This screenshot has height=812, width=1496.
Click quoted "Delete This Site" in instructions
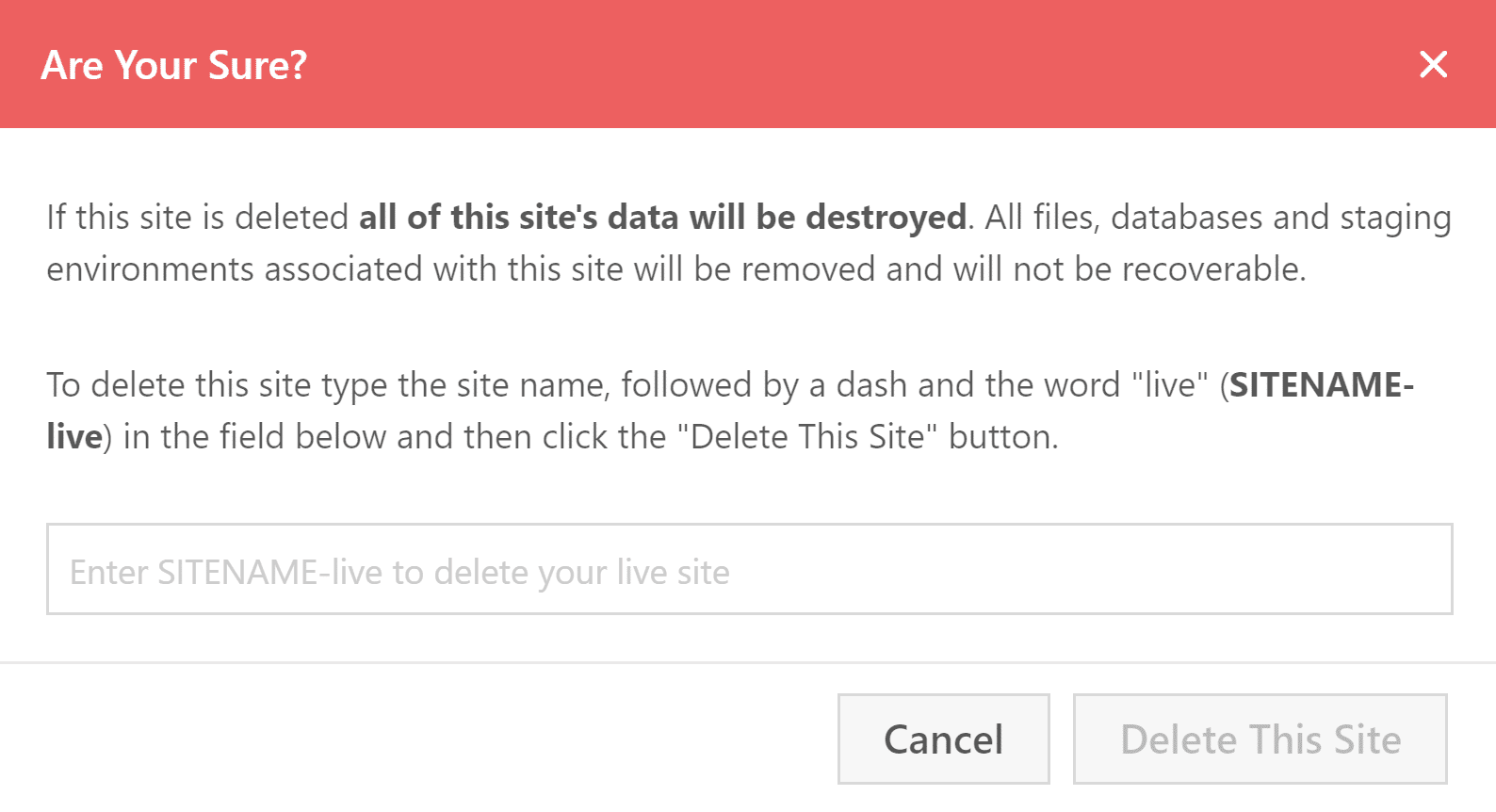click(x=807, y=437)
